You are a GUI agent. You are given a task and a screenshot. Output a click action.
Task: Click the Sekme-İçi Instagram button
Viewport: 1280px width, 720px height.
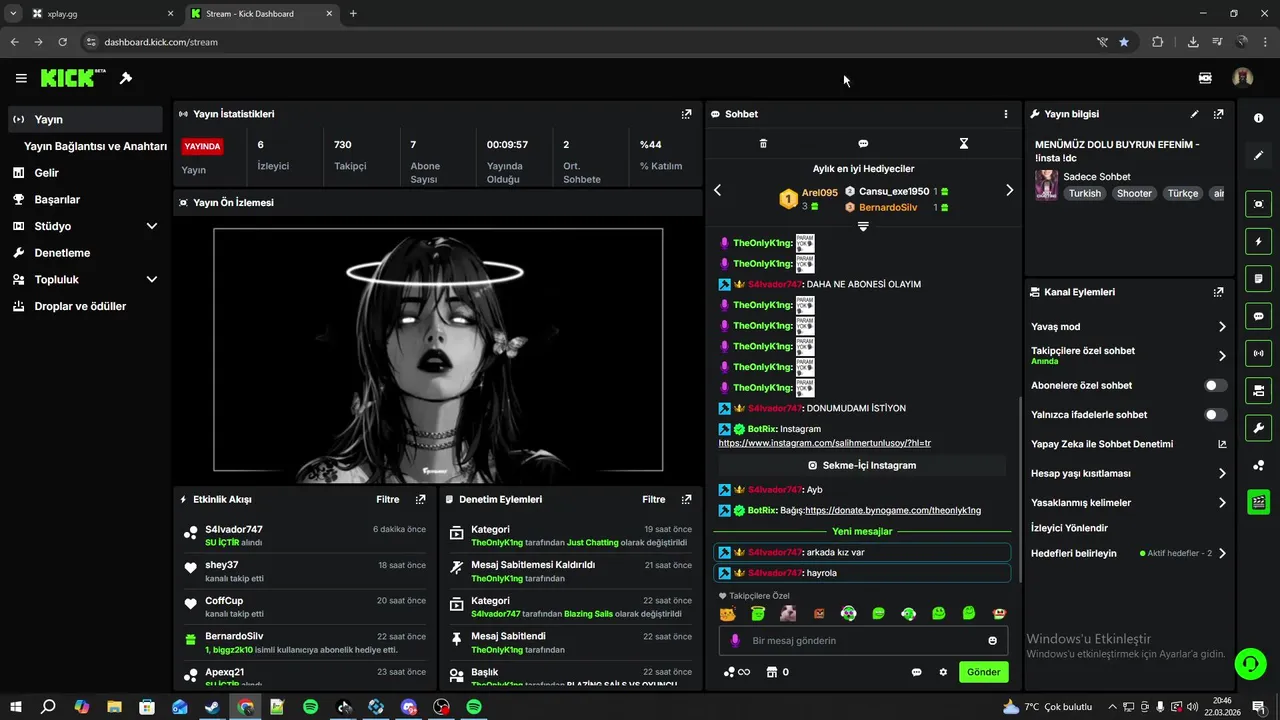[x=862, y=465]
